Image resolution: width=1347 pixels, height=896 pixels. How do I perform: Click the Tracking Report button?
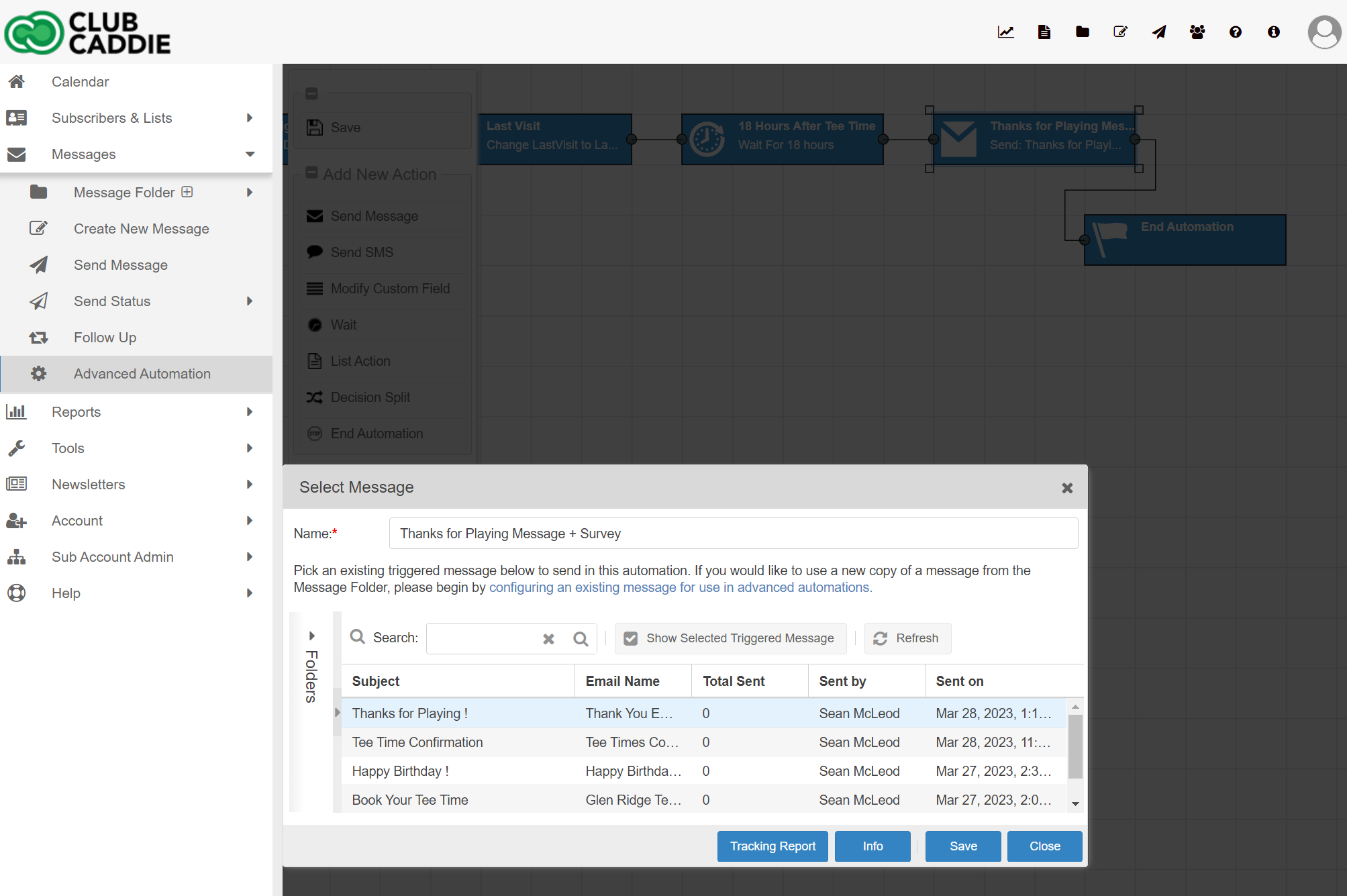coord(772,846)
